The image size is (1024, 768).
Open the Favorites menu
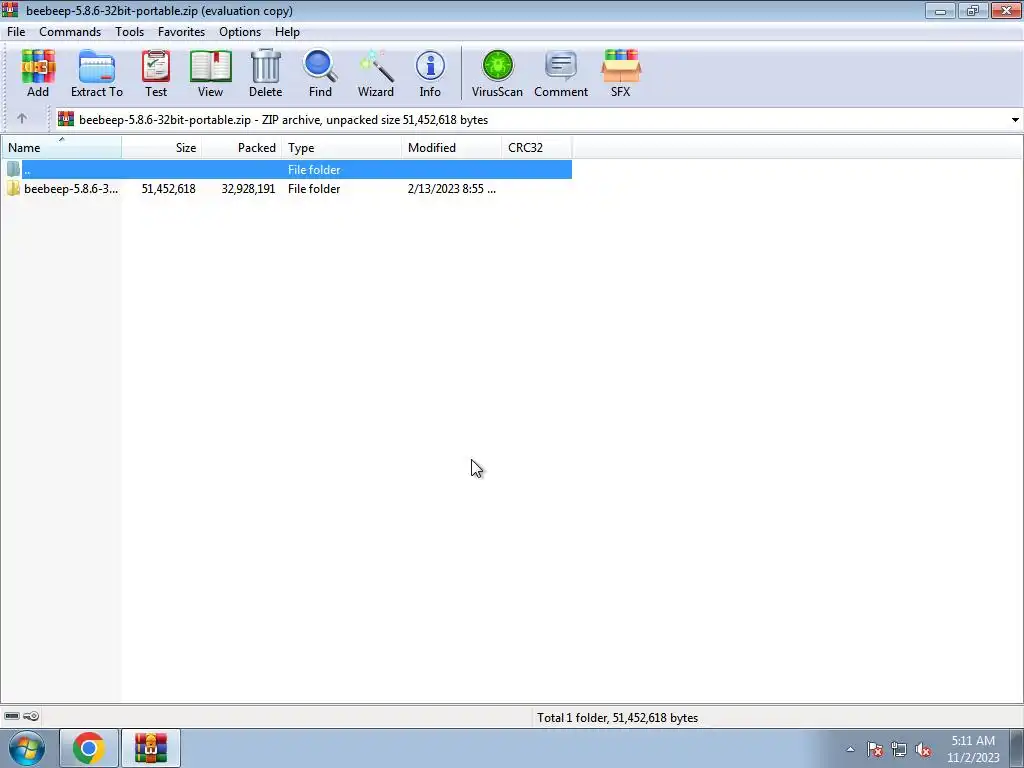point(181,31)
